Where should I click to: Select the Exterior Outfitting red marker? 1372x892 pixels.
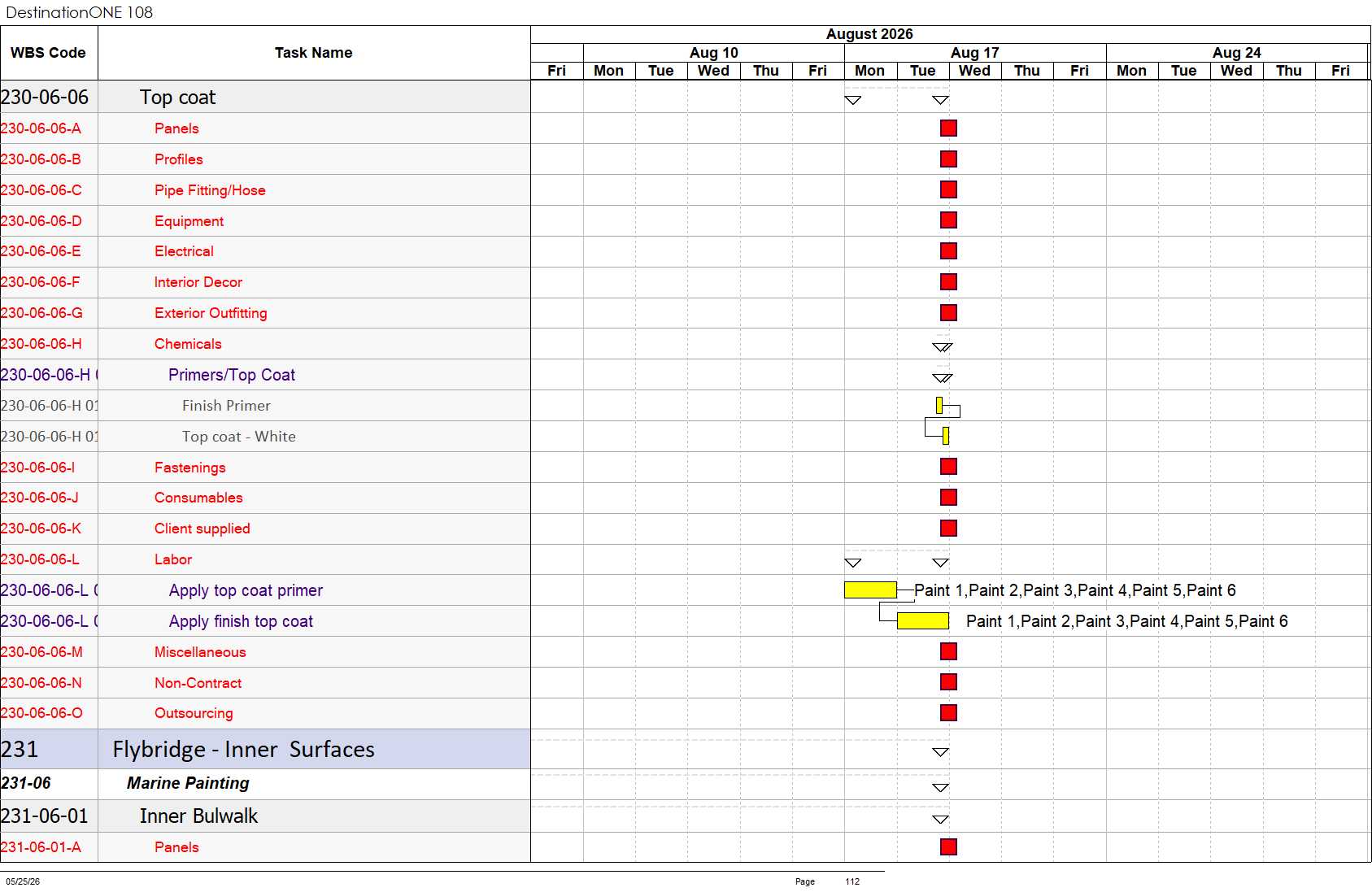point(948,313)
